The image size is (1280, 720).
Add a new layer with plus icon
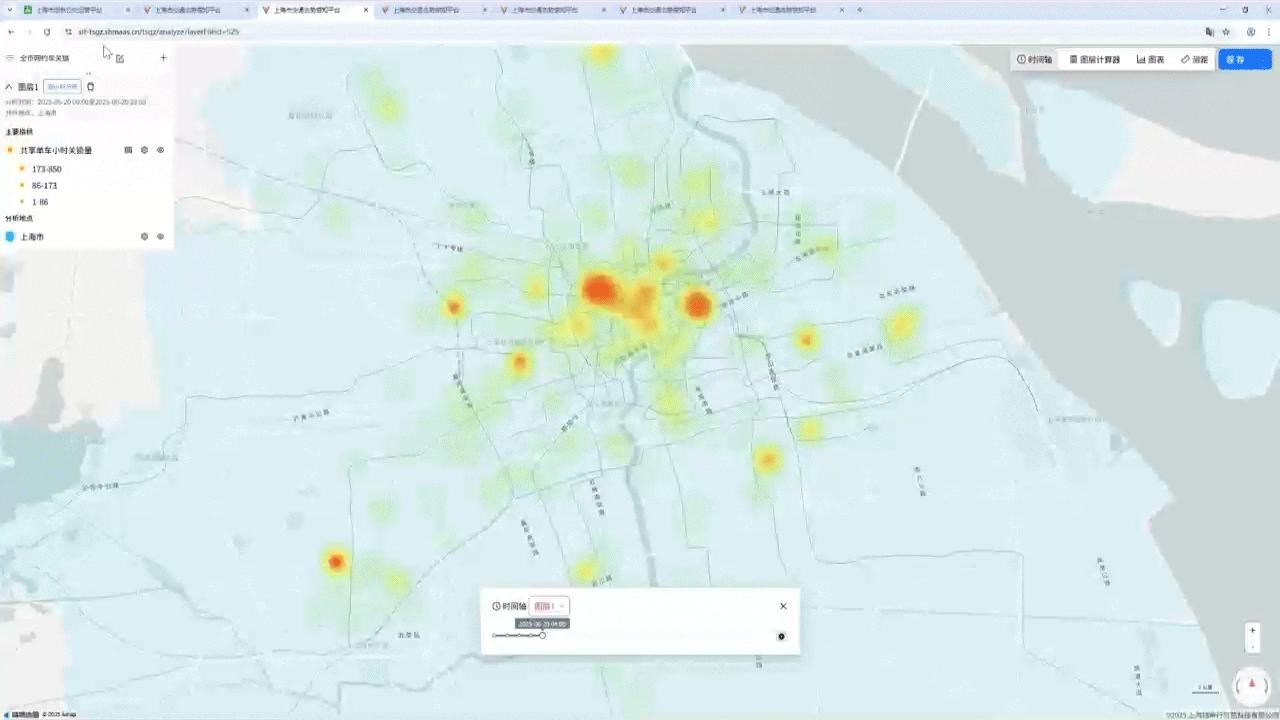tap(164, 58)
